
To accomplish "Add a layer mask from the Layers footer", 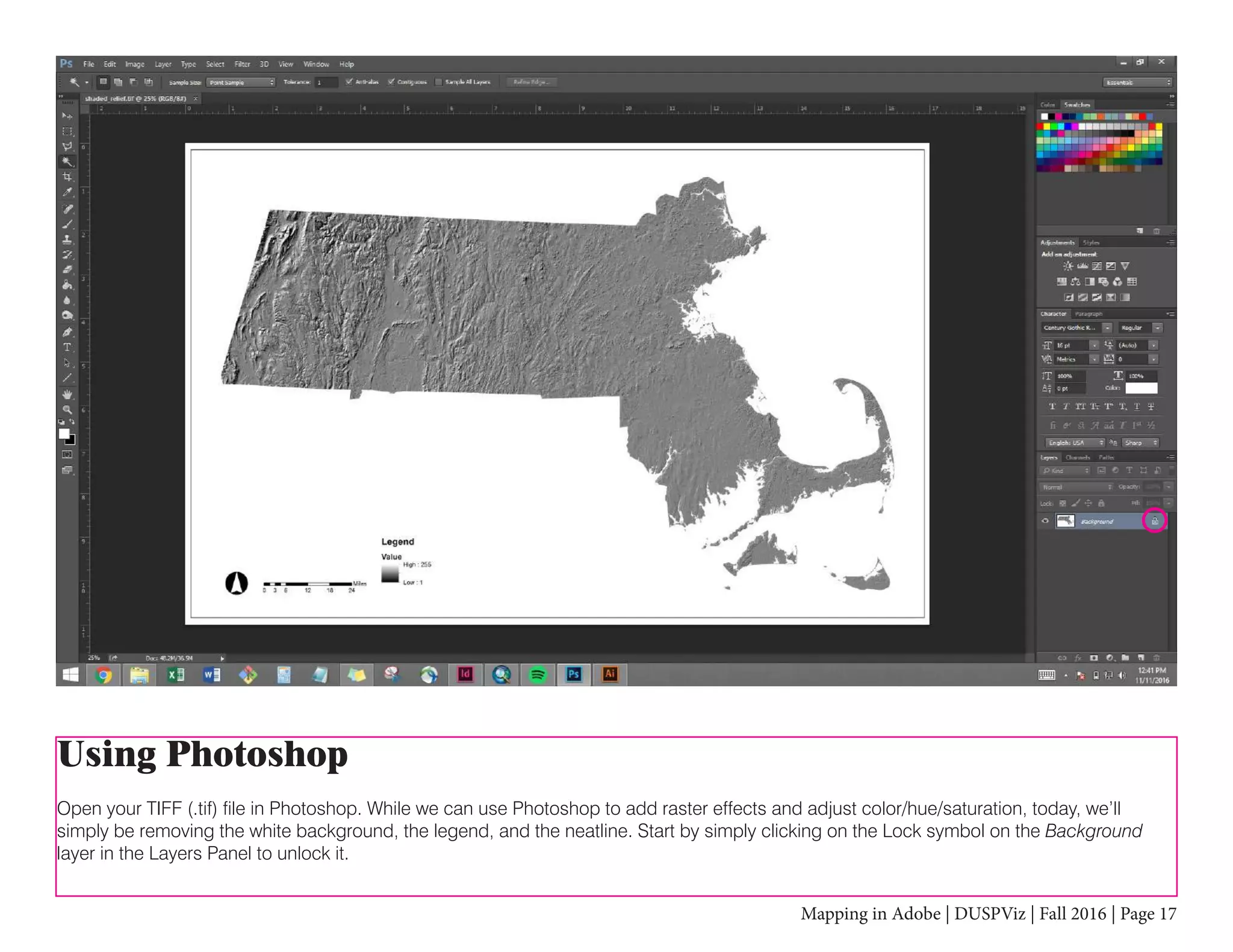I will coord(1094,658).
